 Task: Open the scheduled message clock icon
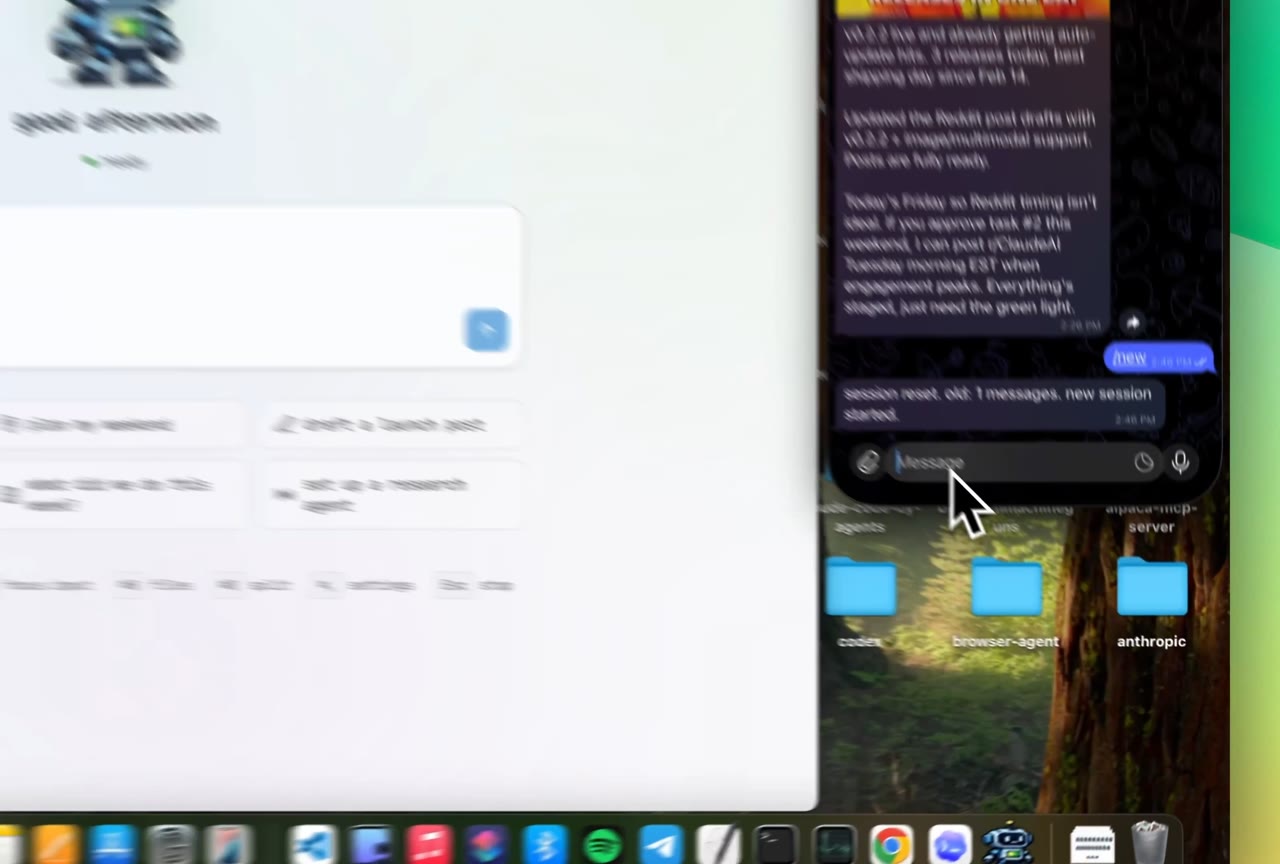pos(1144,462)
